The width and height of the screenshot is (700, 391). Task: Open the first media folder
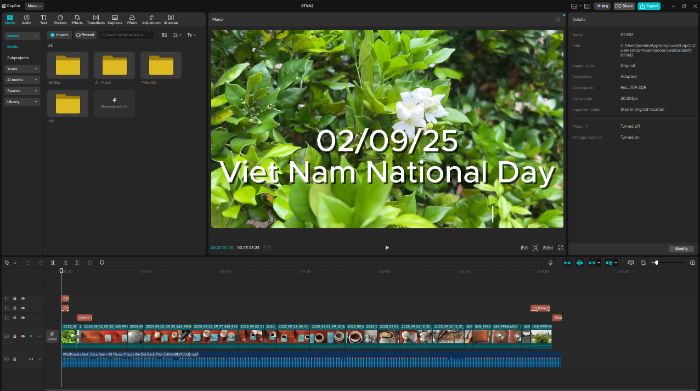68,66
